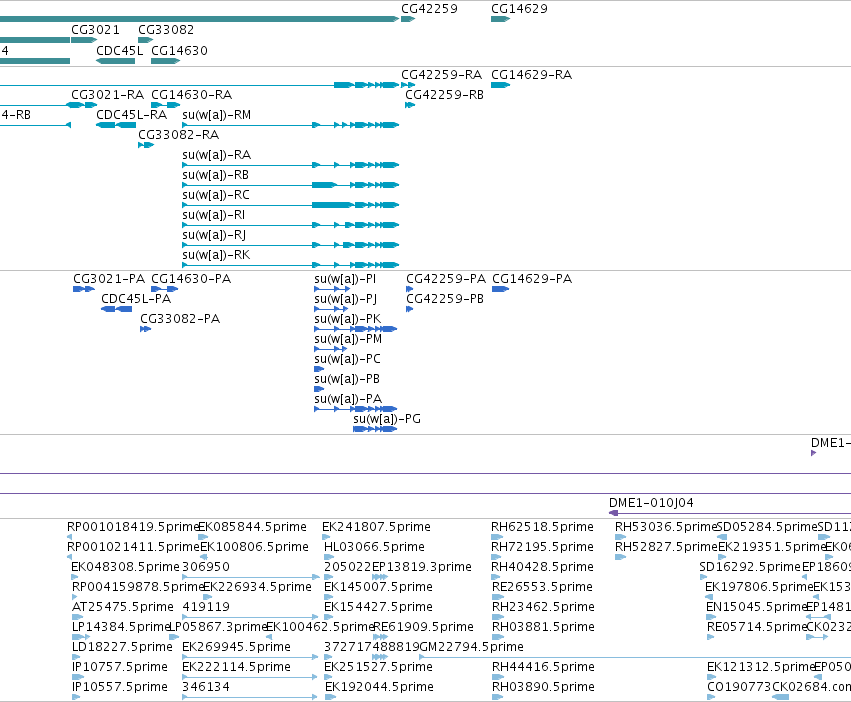Select the CG14630 gene label
The height and width of the screenshot is (702, 851).
[180, 50]
